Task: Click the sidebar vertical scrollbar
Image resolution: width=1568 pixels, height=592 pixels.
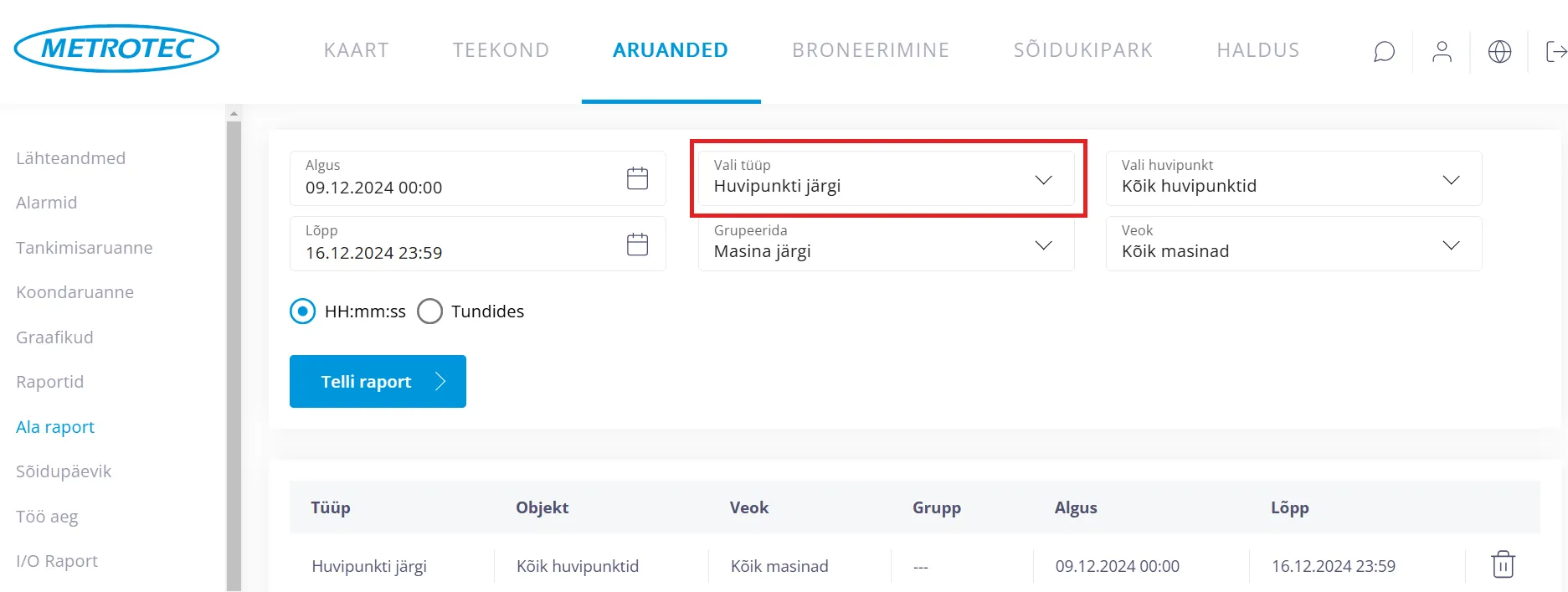Action: coord(234,352)
